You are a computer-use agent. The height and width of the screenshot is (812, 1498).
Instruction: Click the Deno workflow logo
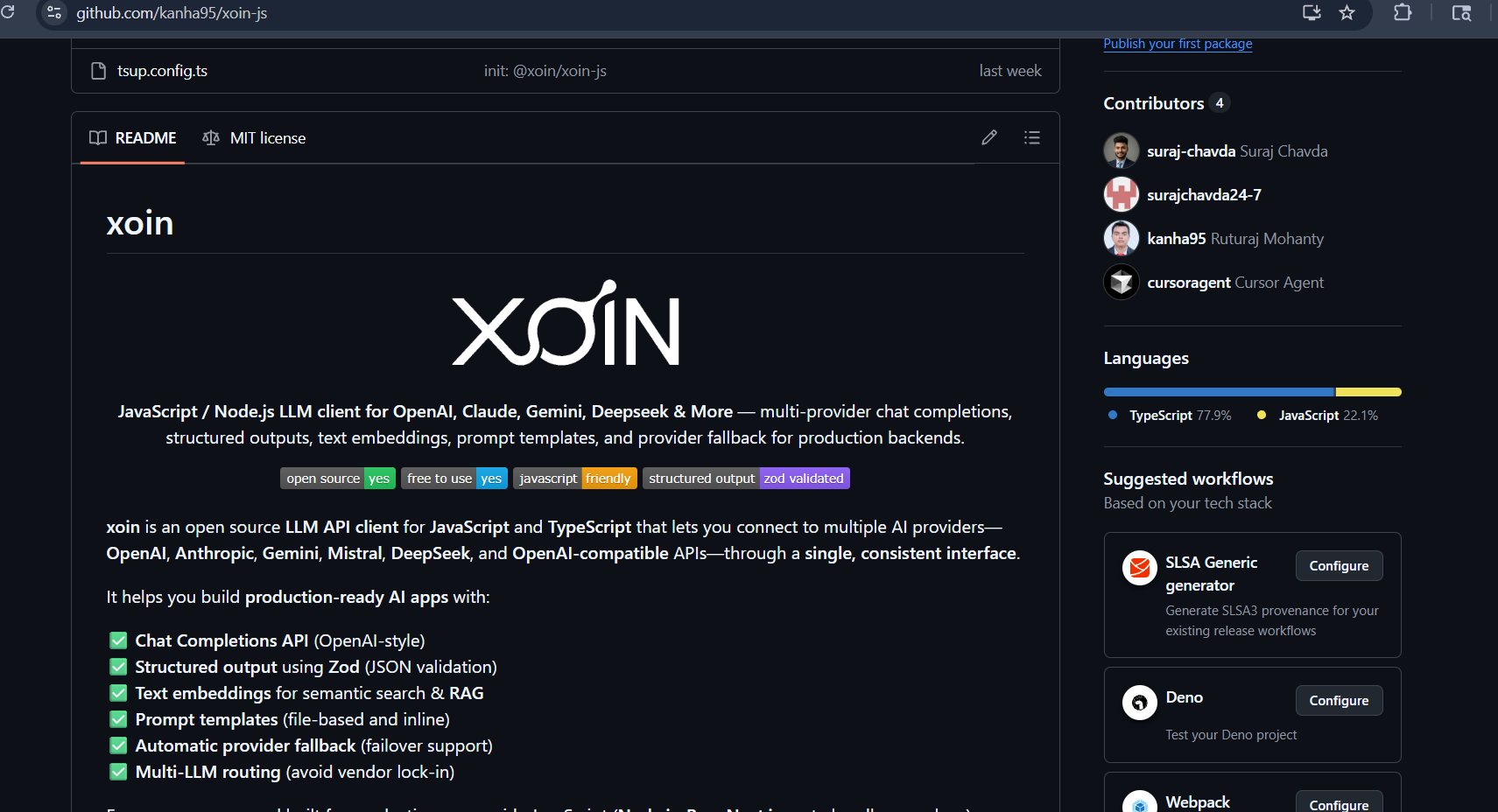[1140, 703]
